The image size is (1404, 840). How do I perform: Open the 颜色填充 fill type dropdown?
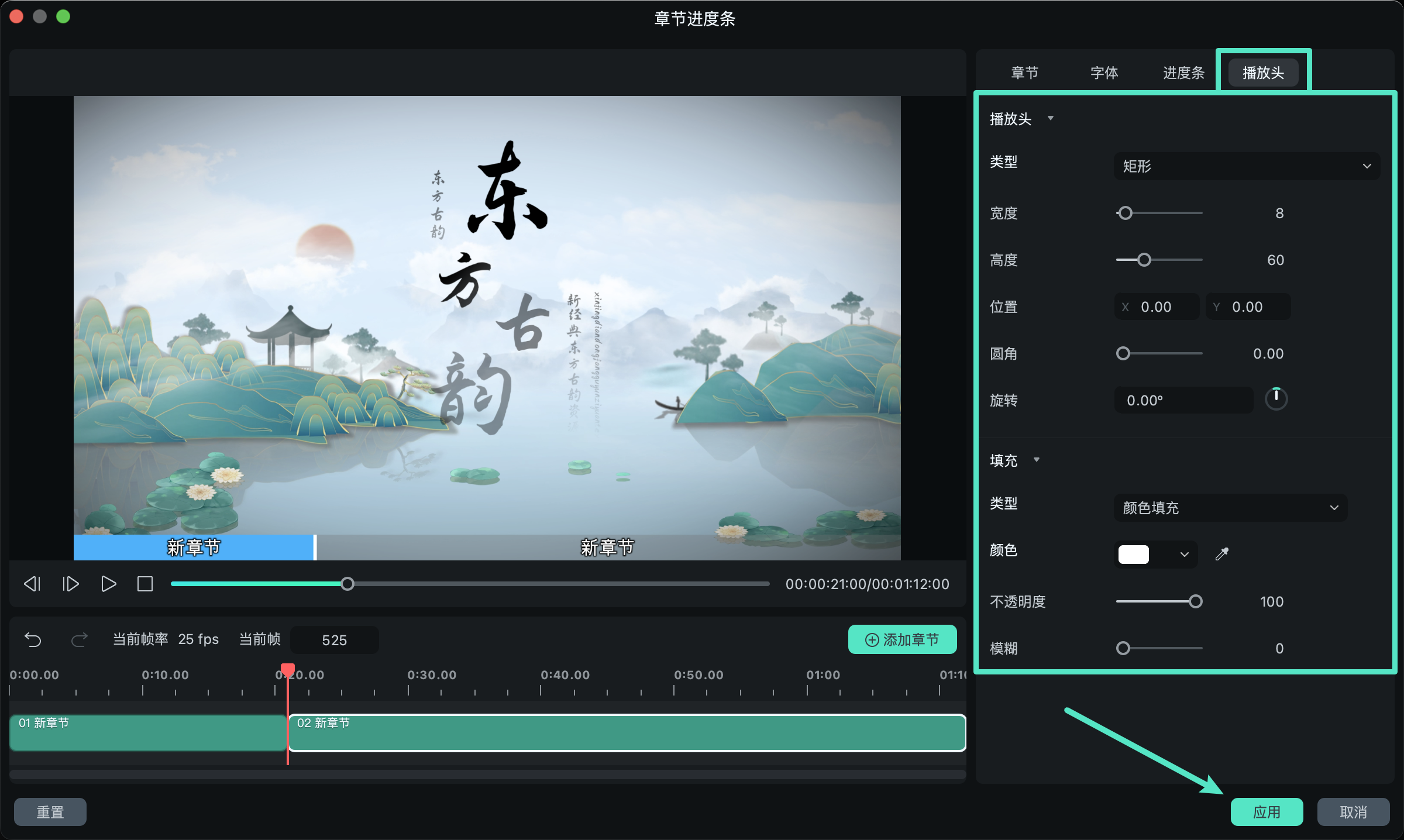(x=1230, y=508)
